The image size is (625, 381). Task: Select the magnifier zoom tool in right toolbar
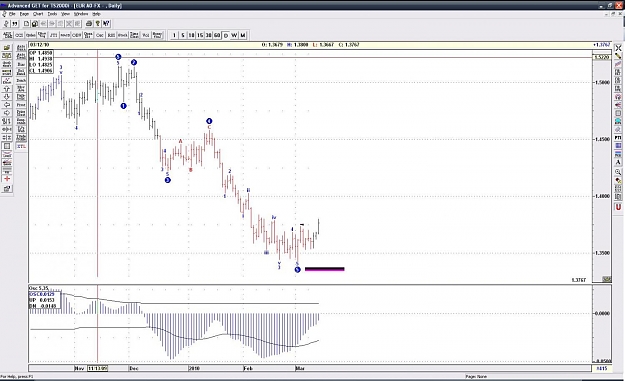click(x=618, y=172)
